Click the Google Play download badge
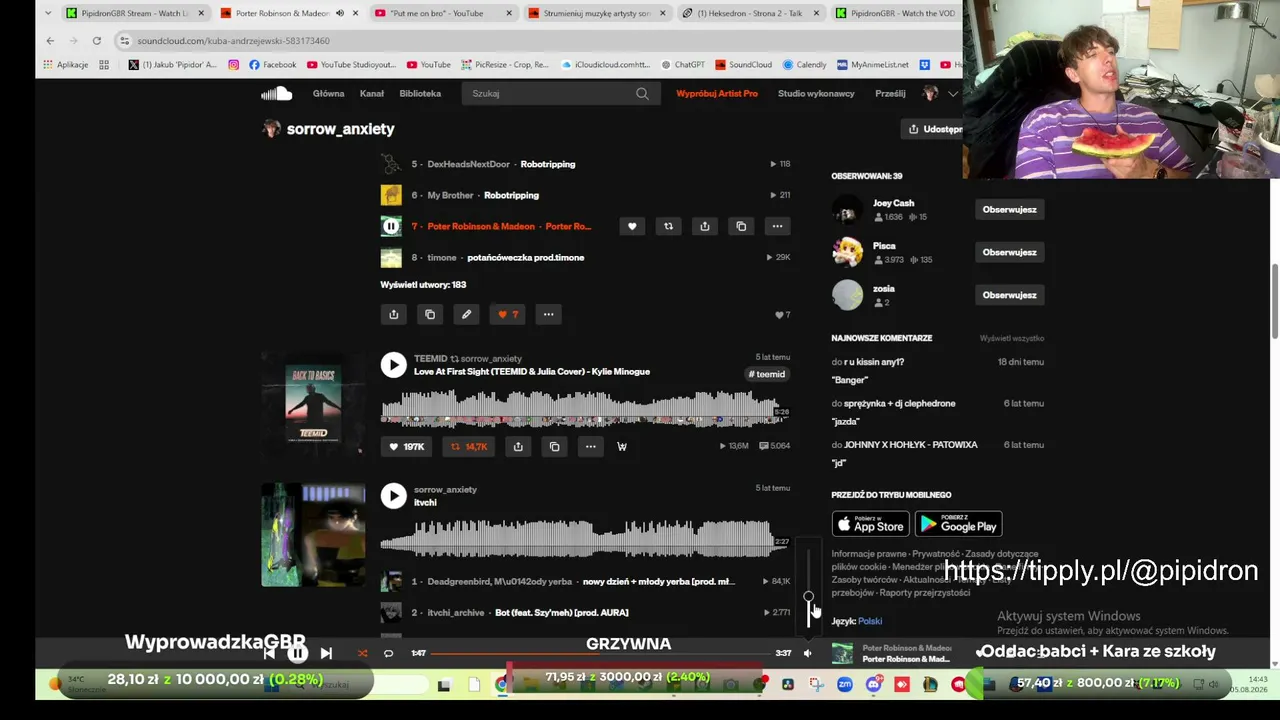This screenshot has height=720, width=1280. (958, 525)
